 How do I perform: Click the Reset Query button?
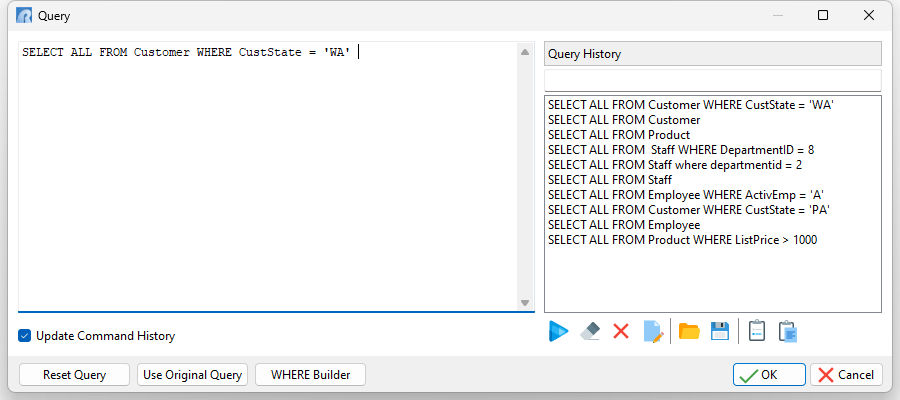pyautogui.click(x=74, y=375)
